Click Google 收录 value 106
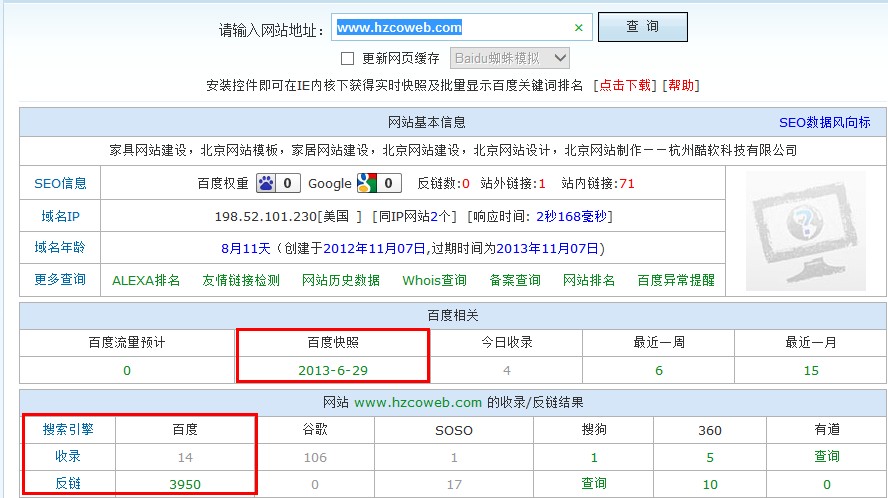This screenshot has height=498, width=888. click(315, 457)
